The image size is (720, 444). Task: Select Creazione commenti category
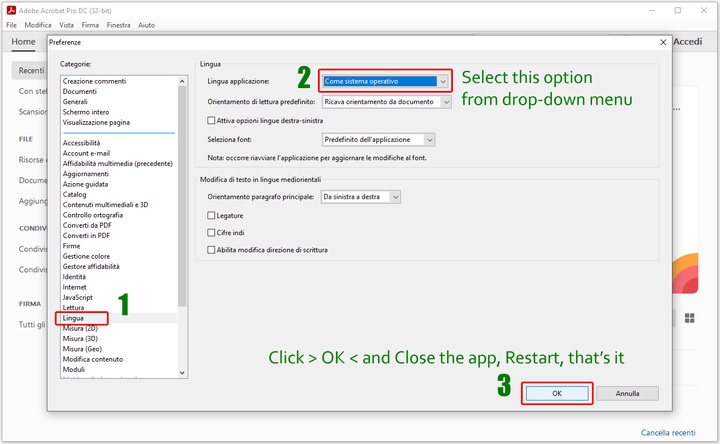pyautogui.click(x=94, y=81)
